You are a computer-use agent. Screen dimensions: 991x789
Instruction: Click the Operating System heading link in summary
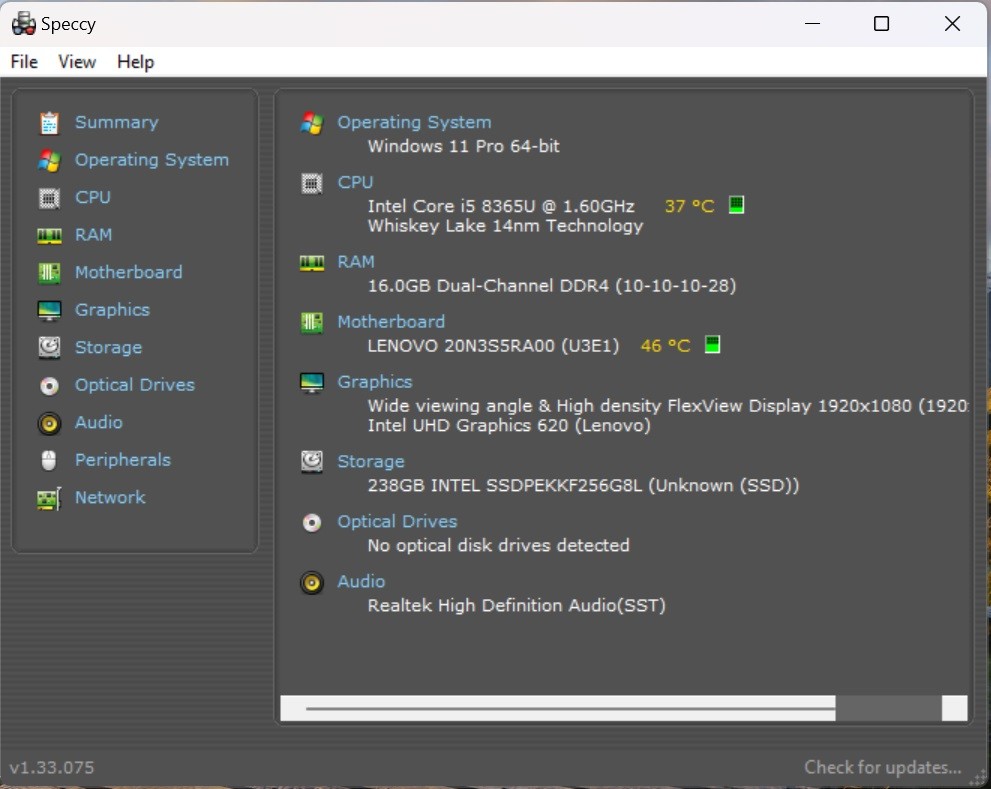tap(414, 122)
